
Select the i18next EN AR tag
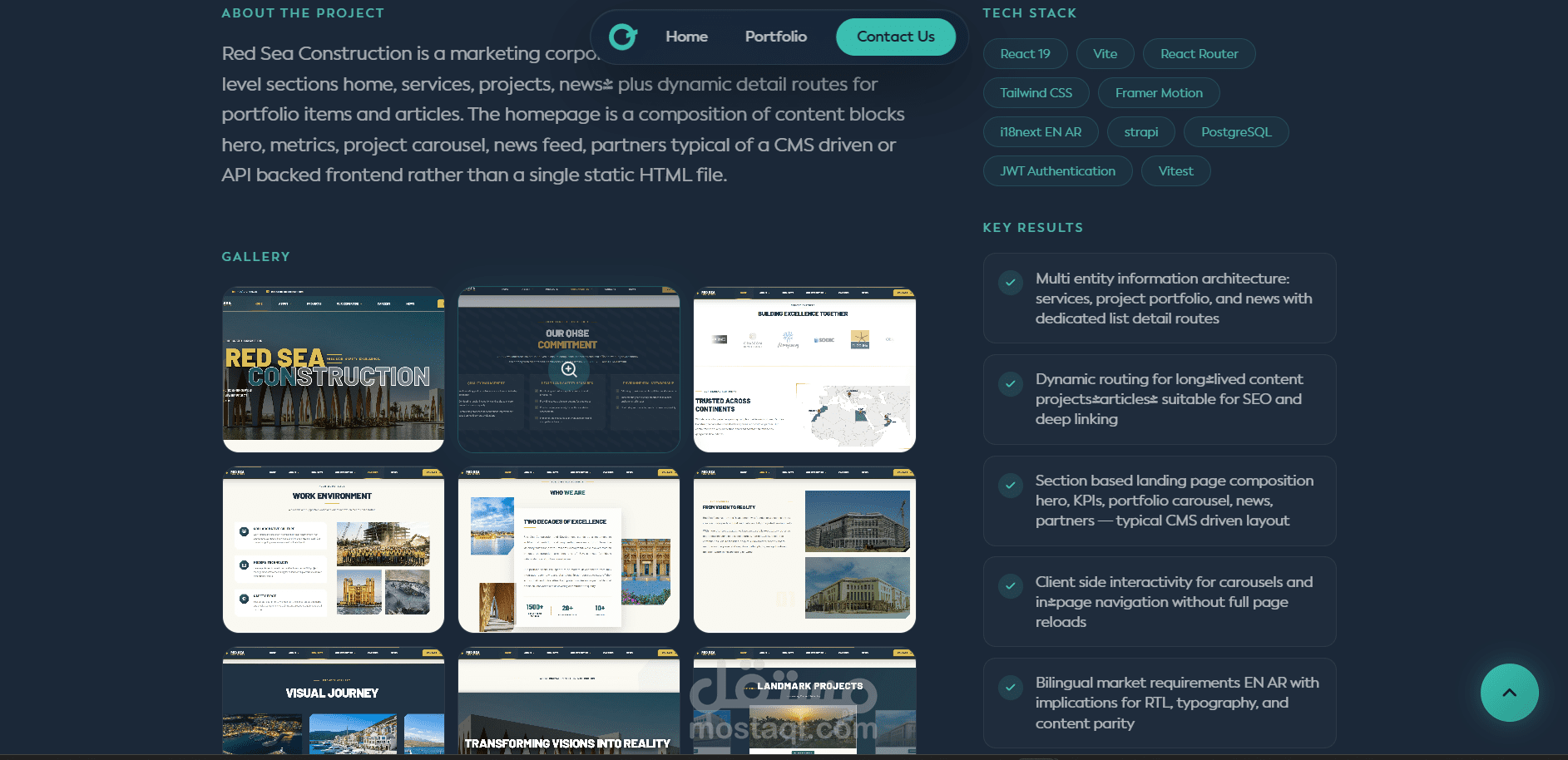coord(1041,132)
